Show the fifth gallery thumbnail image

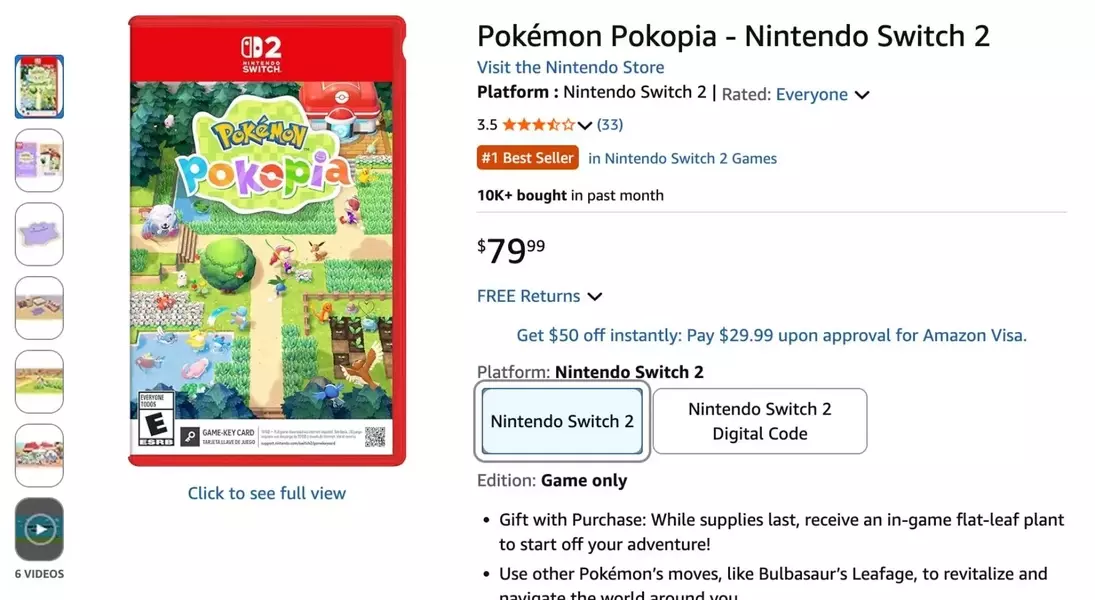(39, 381)
